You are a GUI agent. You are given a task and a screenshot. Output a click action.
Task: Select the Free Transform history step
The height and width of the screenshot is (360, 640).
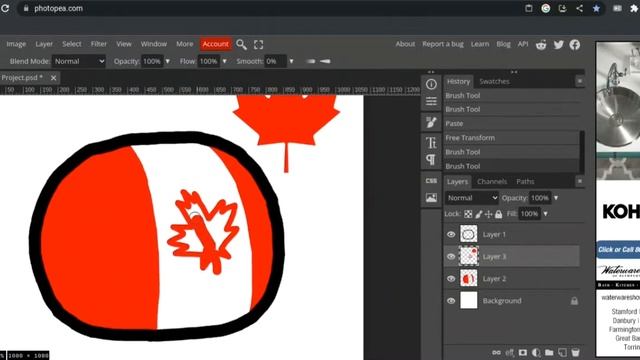[511, 138]
